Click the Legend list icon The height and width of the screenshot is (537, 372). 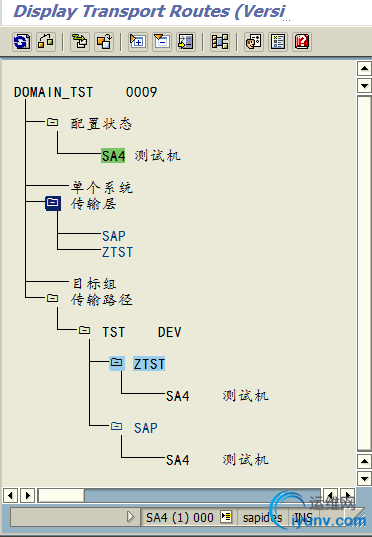point(278,42)
